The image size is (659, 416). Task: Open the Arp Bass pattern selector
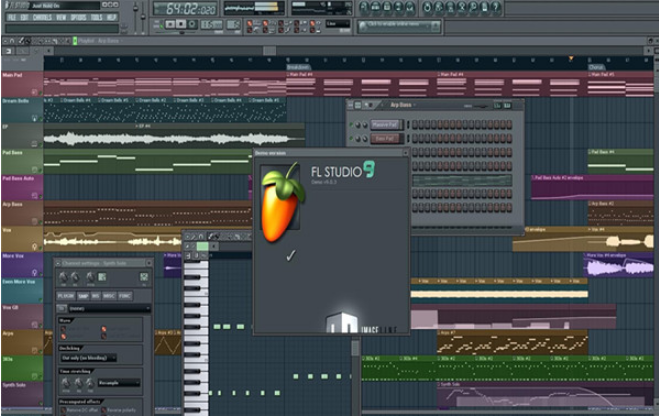(402, 105)
